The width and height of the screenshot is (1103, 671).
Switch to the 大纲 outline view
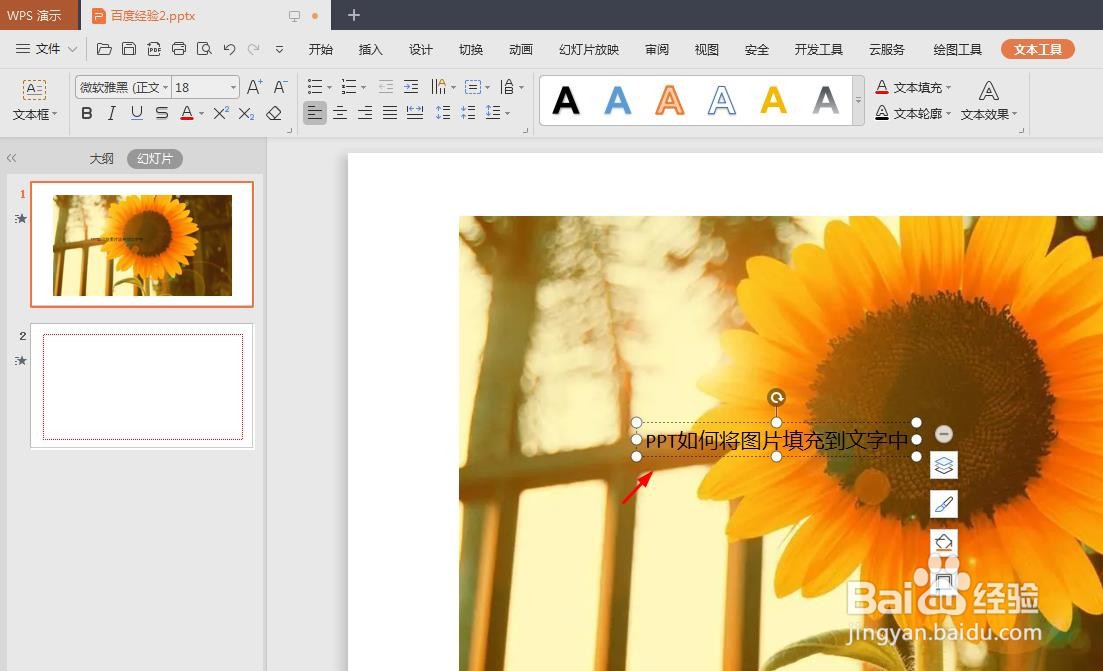pyautogui.click(x=101, y=158)
